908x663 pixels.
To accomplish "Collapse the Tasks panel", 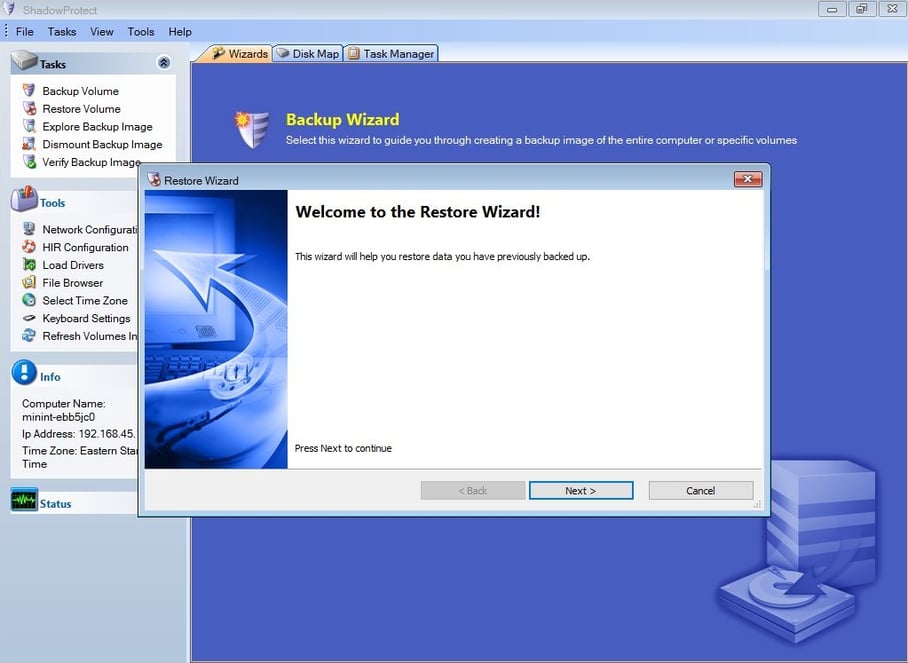I will pos(162,62).
